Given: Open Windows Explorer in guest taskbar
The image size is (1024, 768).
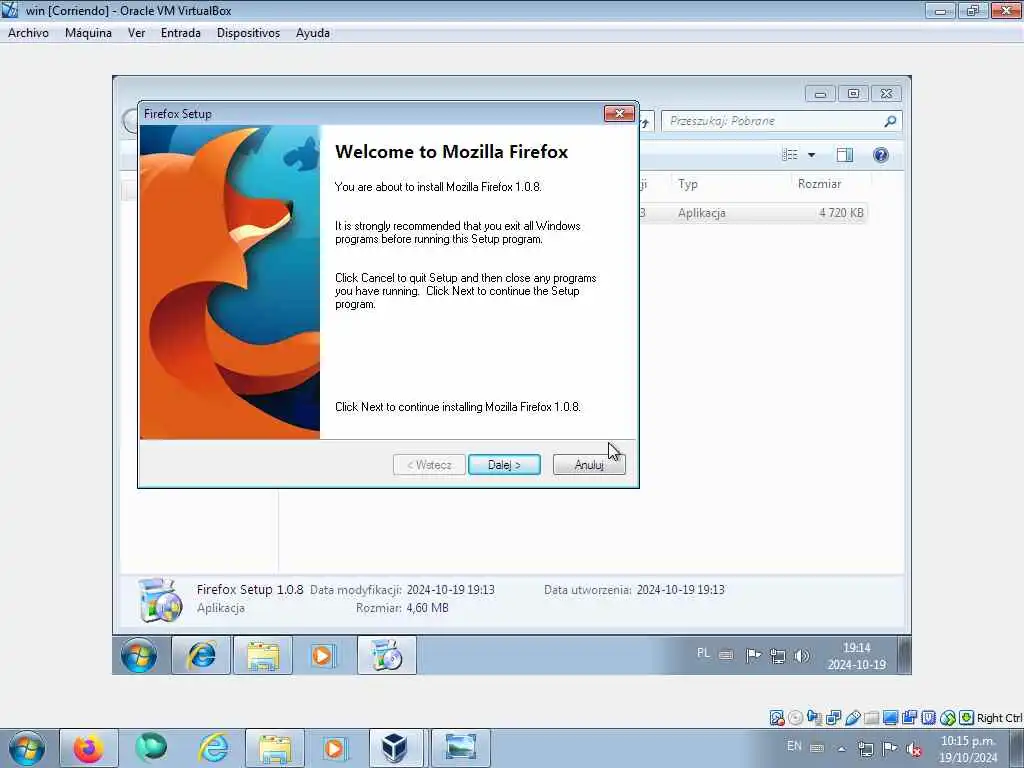Looking at the screenshot, I should click(x=263, y=655).
